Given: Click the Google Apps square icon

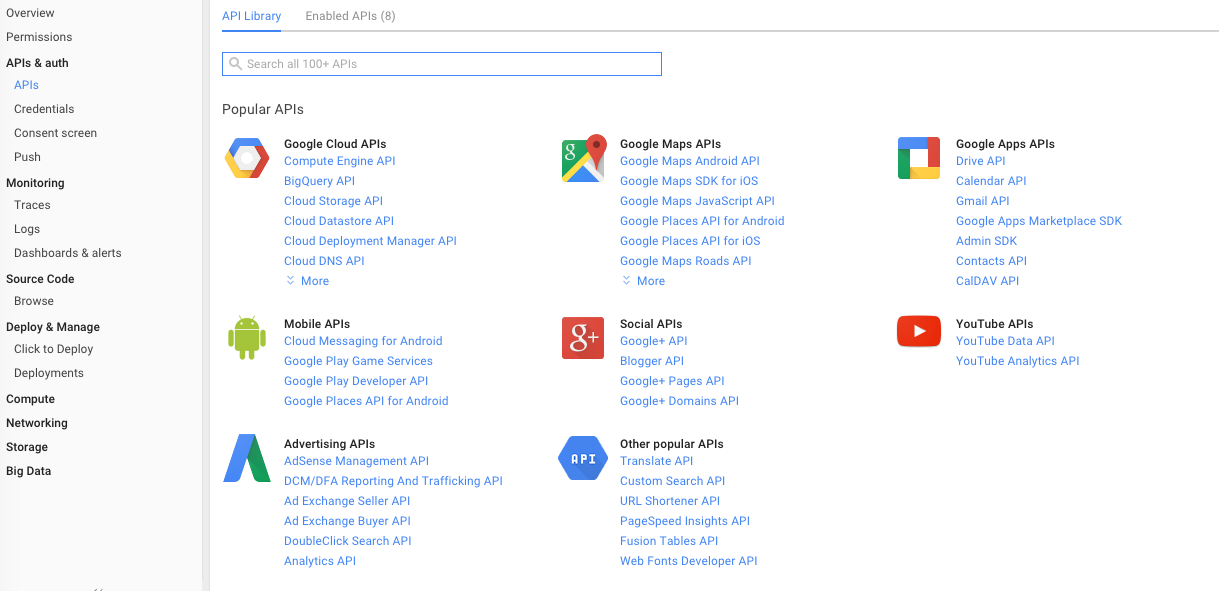Looking at the screenshot, I should click(x=919, y=158).
